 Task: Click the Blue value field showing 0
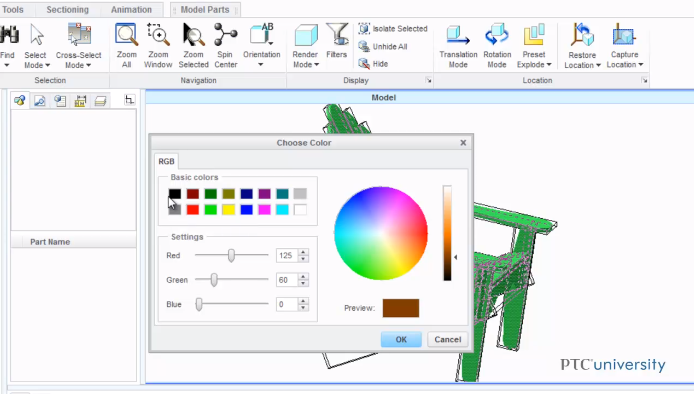click(287, 304)
